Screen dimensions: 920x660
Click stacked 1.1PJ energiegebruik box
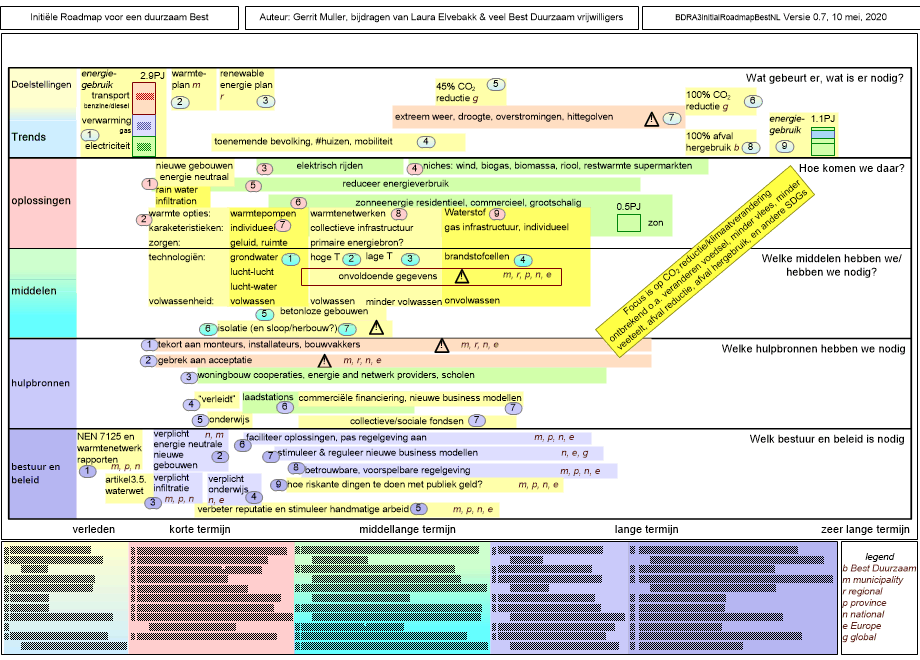click(823, 141)
